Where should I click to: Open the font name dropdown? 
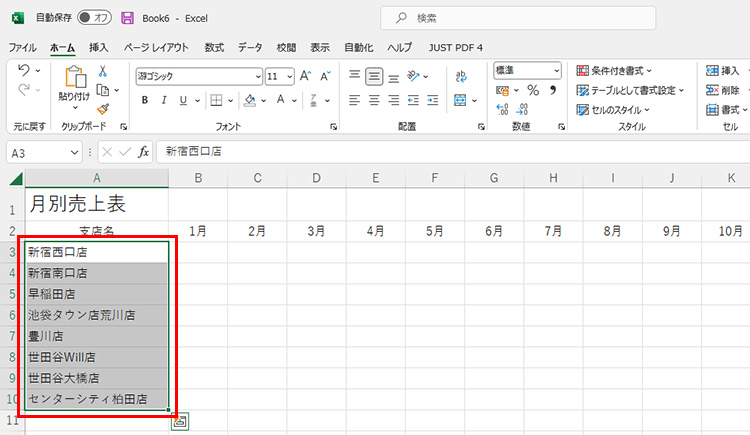click(x=258, y=76)
